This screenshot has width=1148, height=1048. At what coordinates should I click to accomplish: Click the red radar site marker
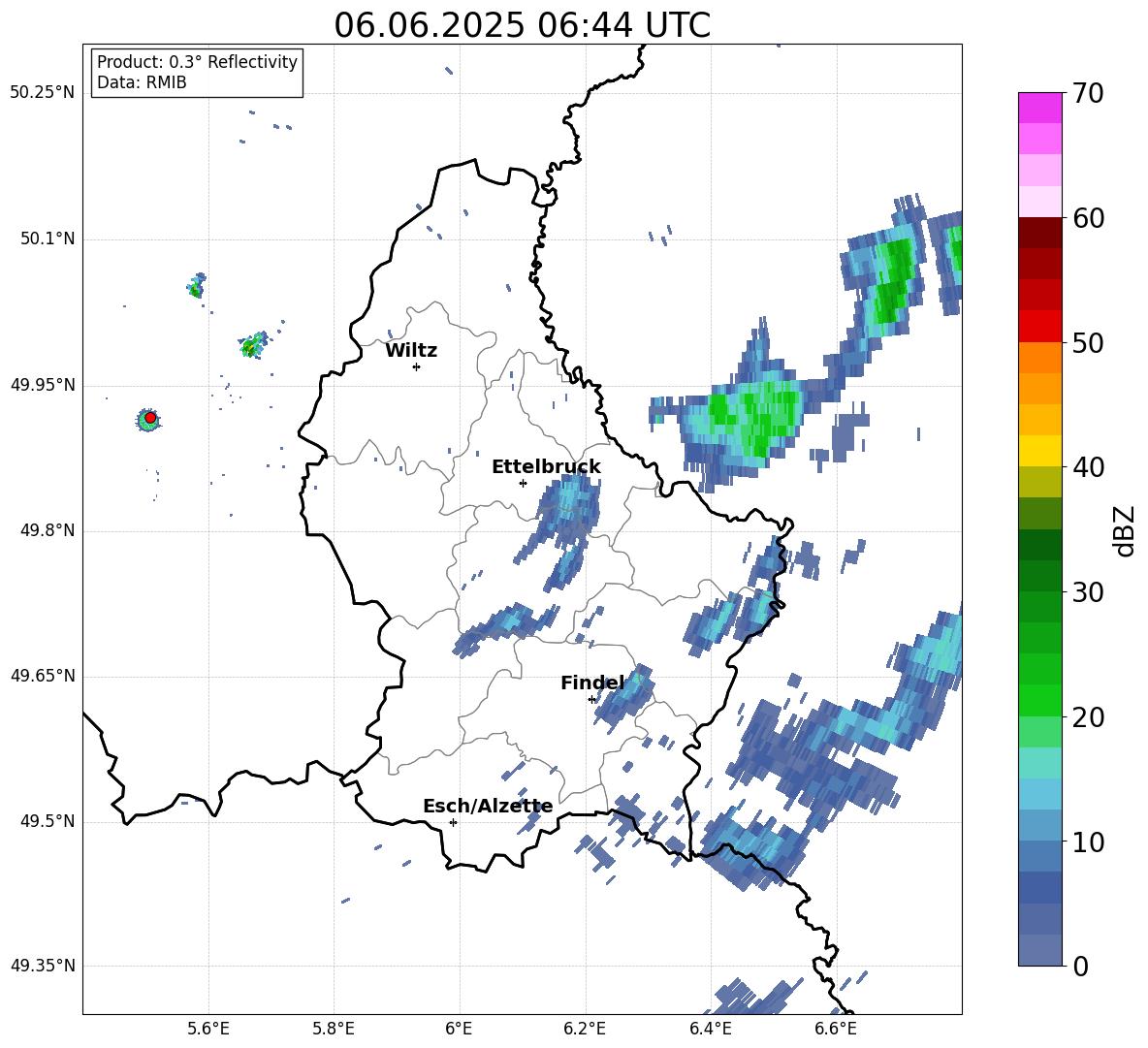click(x=150, y=418)
